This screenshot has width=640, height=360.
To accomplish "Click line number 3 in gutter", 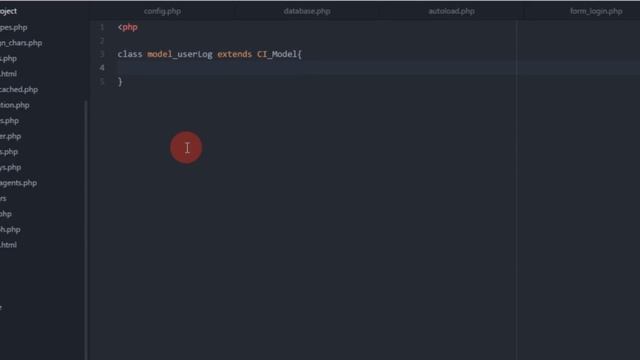I will click(x=102, y=54).
